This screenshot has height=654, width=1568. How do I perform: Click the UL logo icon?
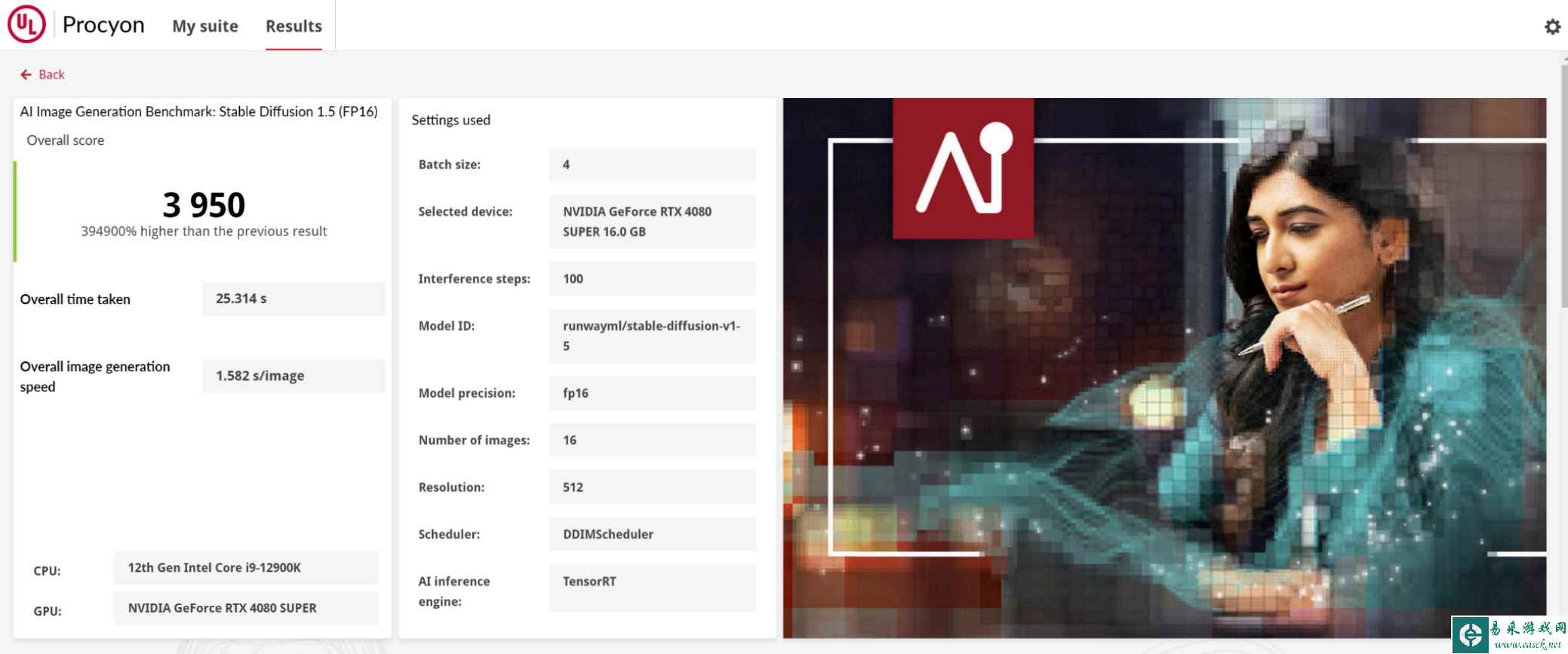(26, 25)
